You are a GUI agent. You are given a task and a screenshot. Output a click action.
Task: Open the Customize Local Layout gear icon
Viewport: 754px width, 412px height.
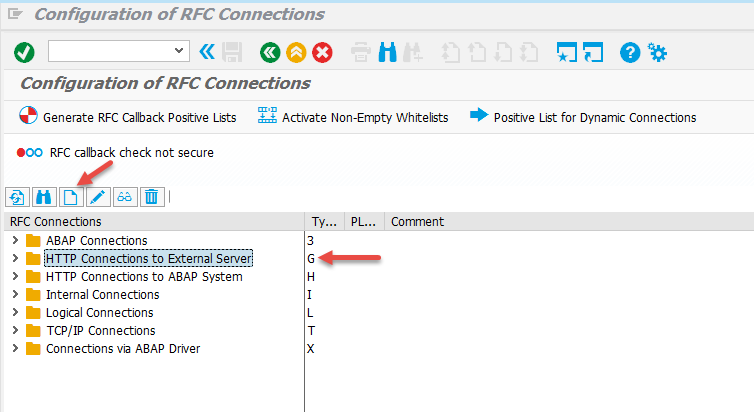click(x=657, y=52)
